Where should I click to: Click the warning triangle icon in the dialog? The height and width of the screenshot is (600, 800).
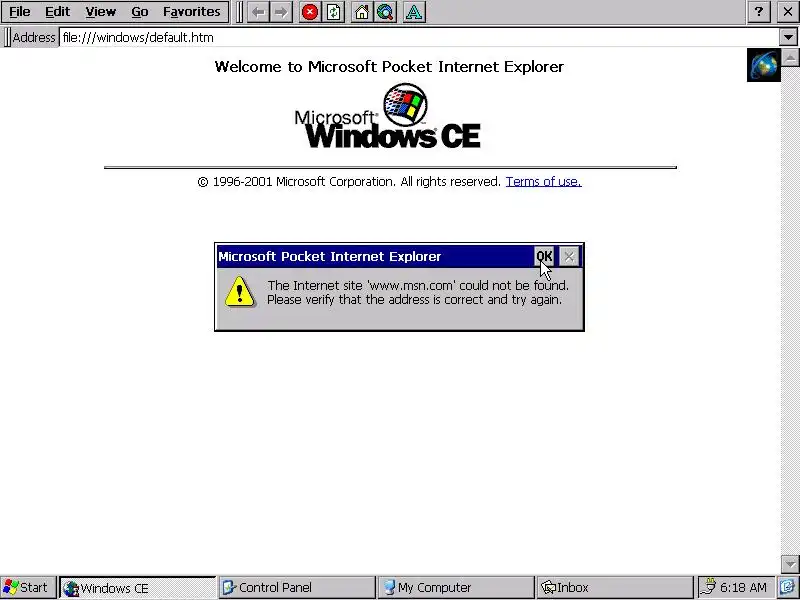click(x=239, y=292)
